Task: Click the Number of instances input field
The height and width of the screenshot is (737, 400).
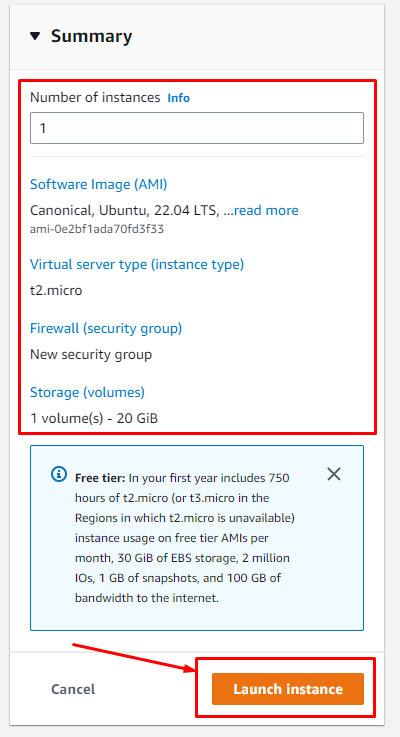Action: [197, 128]
